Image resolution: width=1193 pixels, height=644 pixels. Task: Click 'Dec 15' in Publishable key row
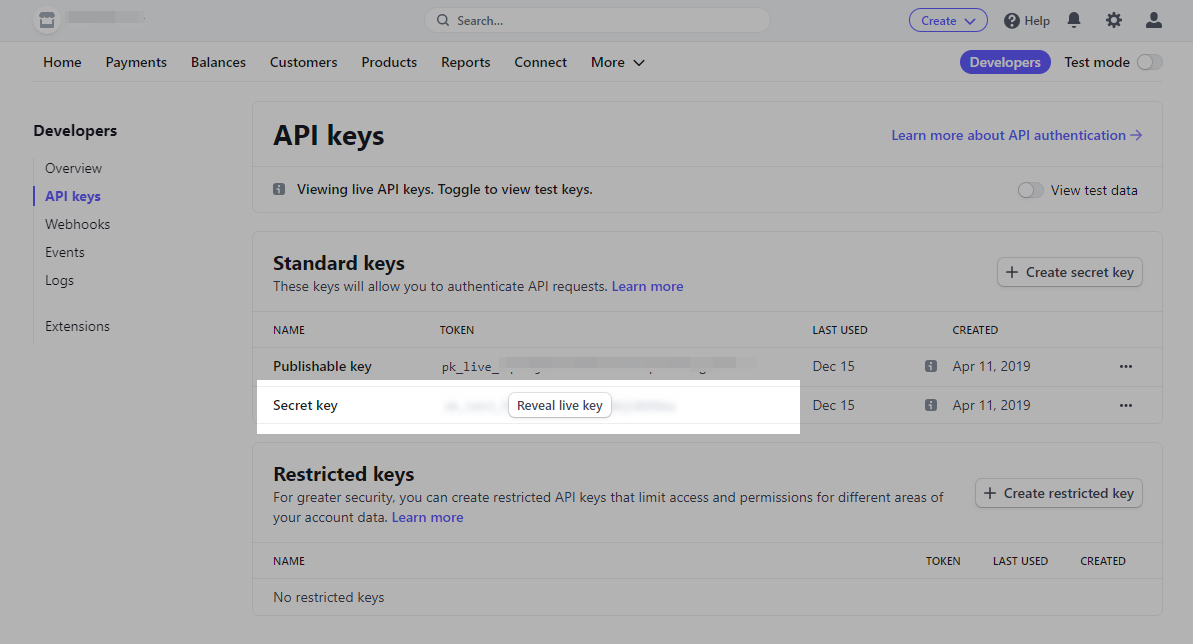(x=833, y=366)
